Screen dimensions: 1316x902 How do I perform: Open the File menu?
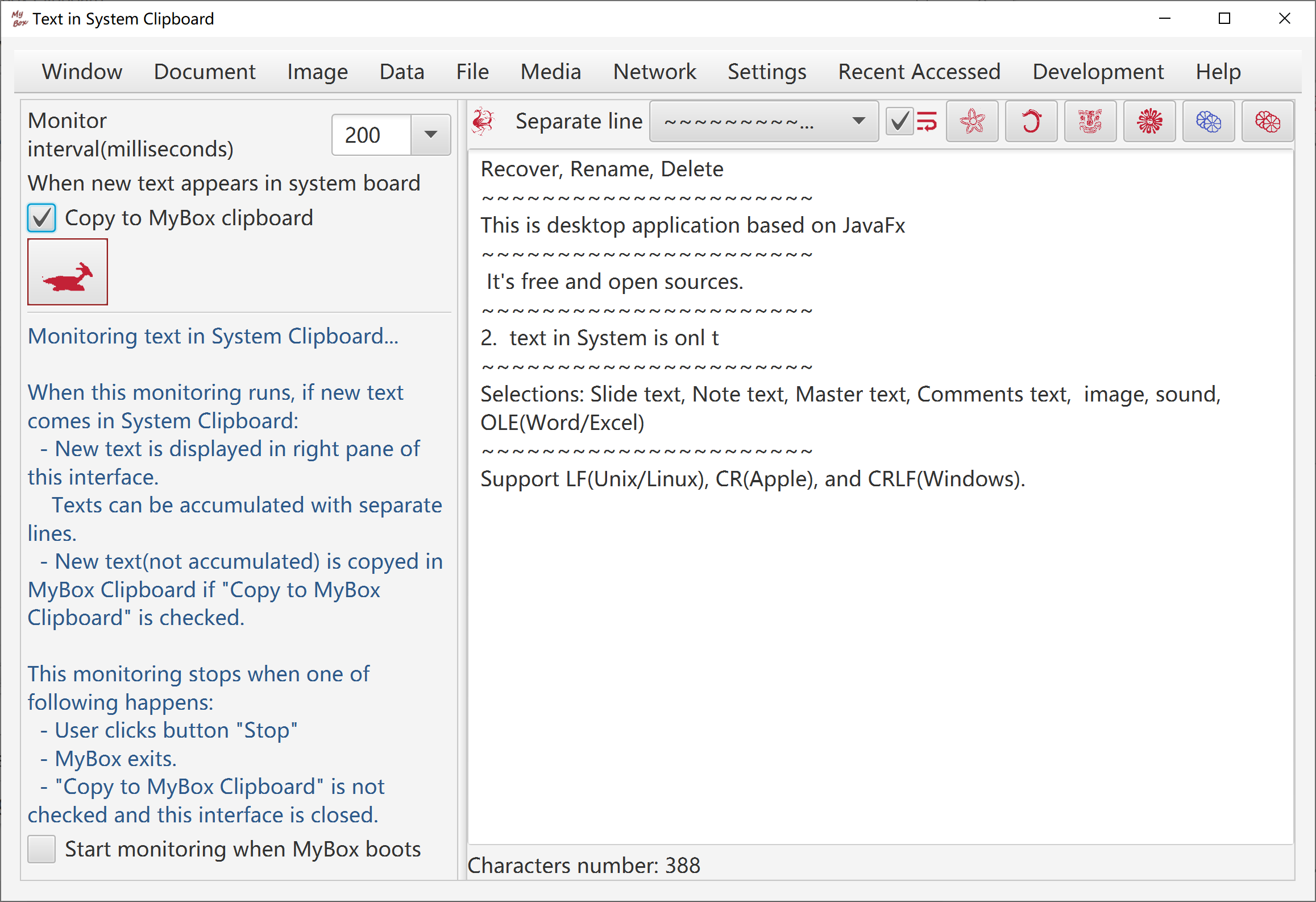pos(472,72)
